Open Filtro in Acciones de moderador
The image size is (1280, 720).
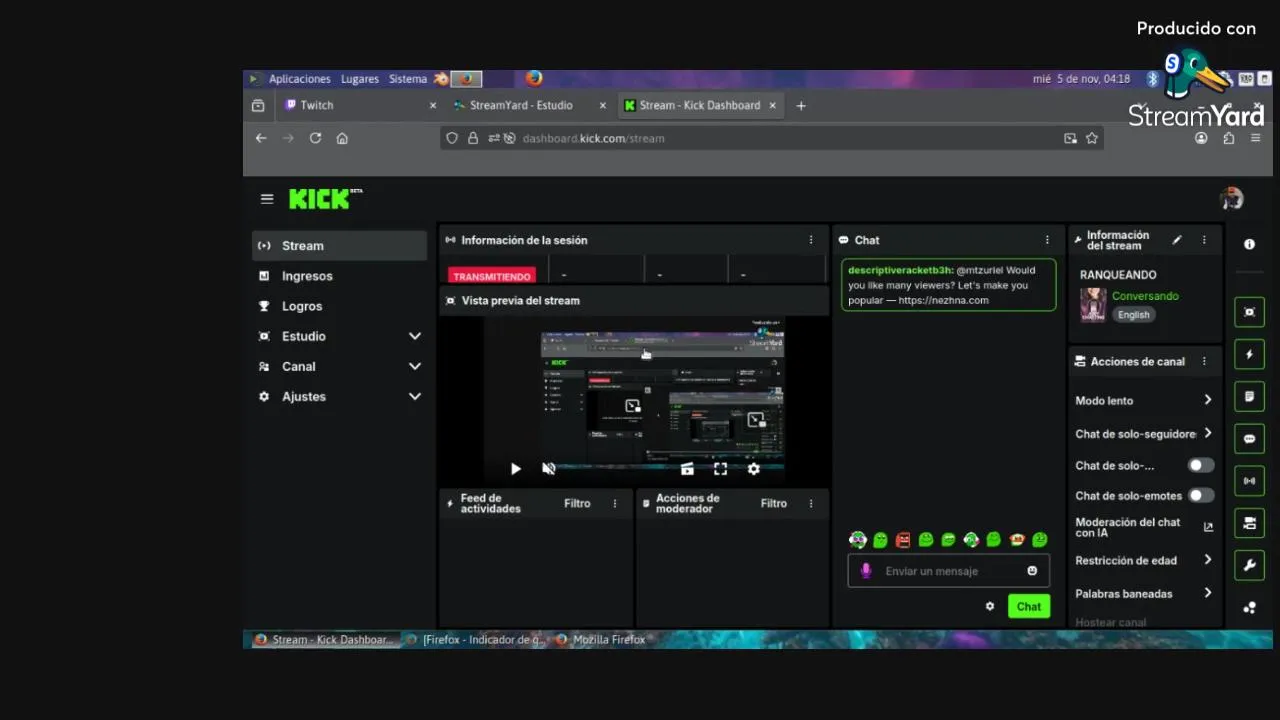tap(774, 504)
